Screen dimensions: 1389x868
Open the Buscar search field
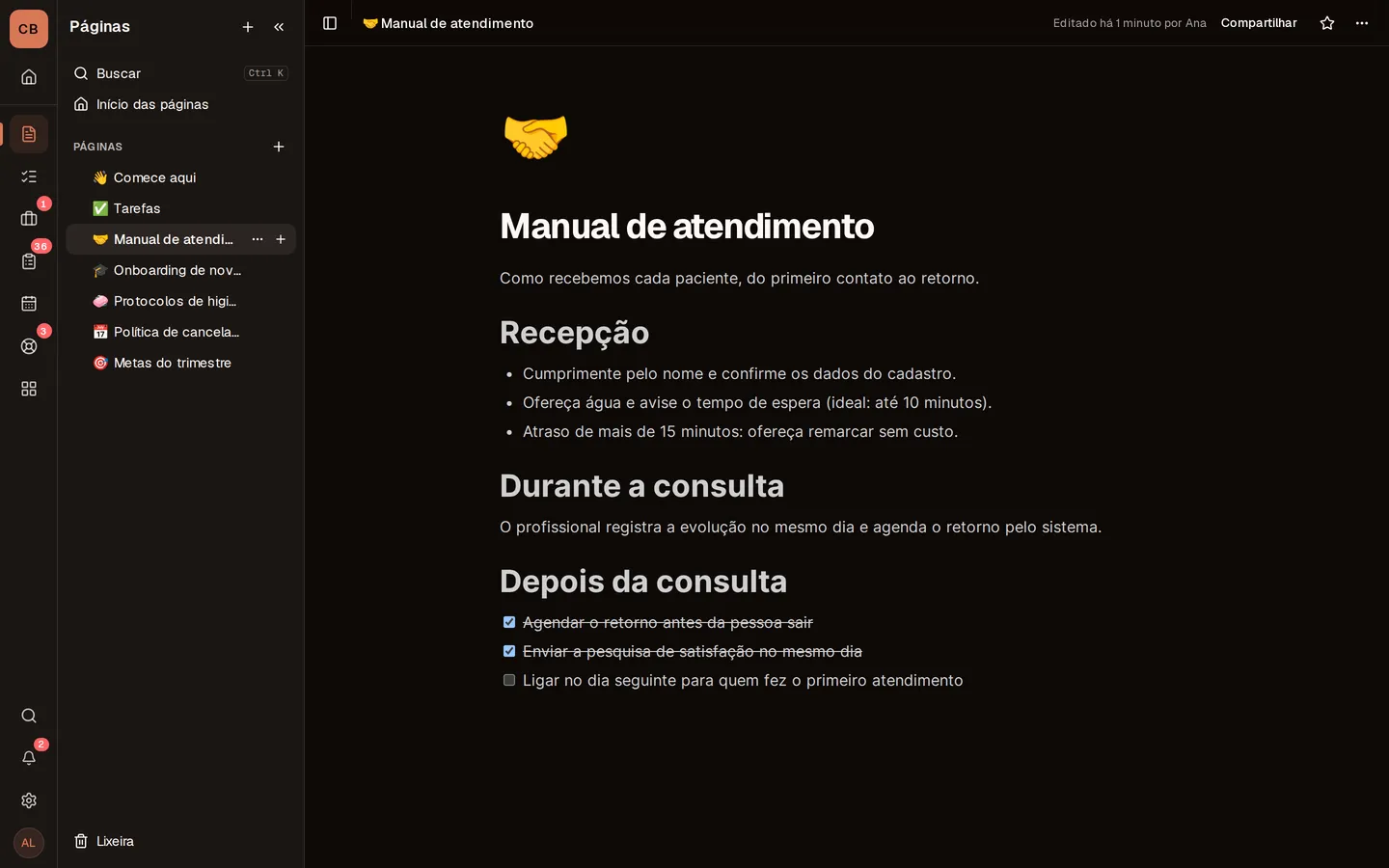[181, 73]
